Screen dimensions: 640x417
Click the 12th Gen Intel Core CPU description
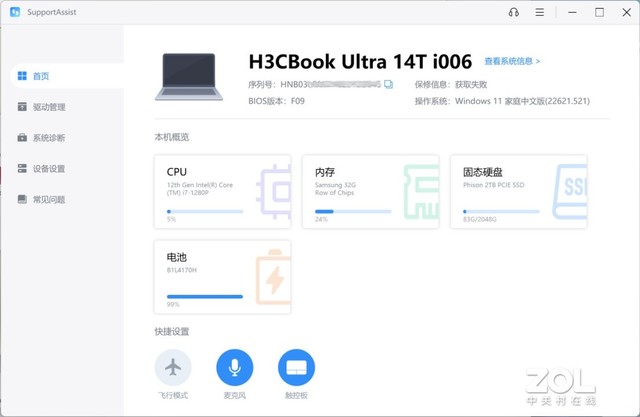[x=200, y=189]
